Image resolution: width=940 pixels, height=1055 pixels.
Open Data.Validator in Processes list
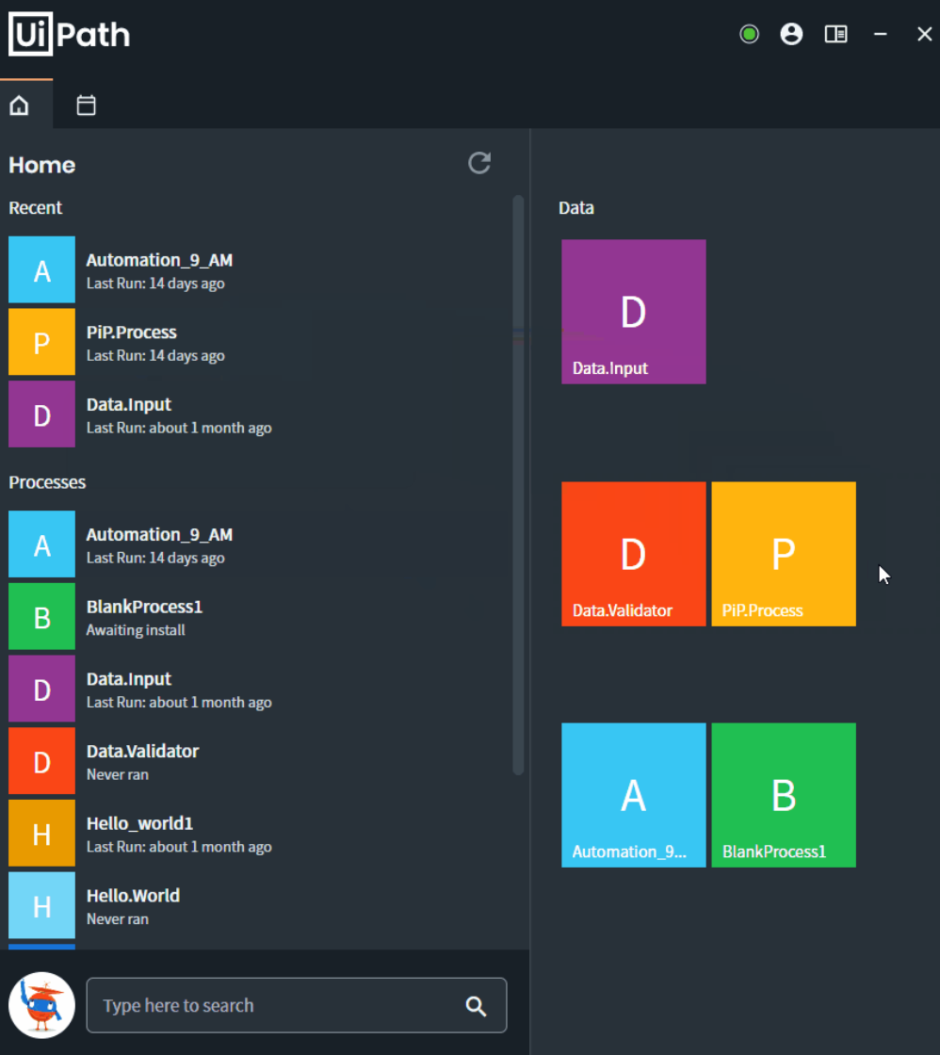click(x=142, y=761)
